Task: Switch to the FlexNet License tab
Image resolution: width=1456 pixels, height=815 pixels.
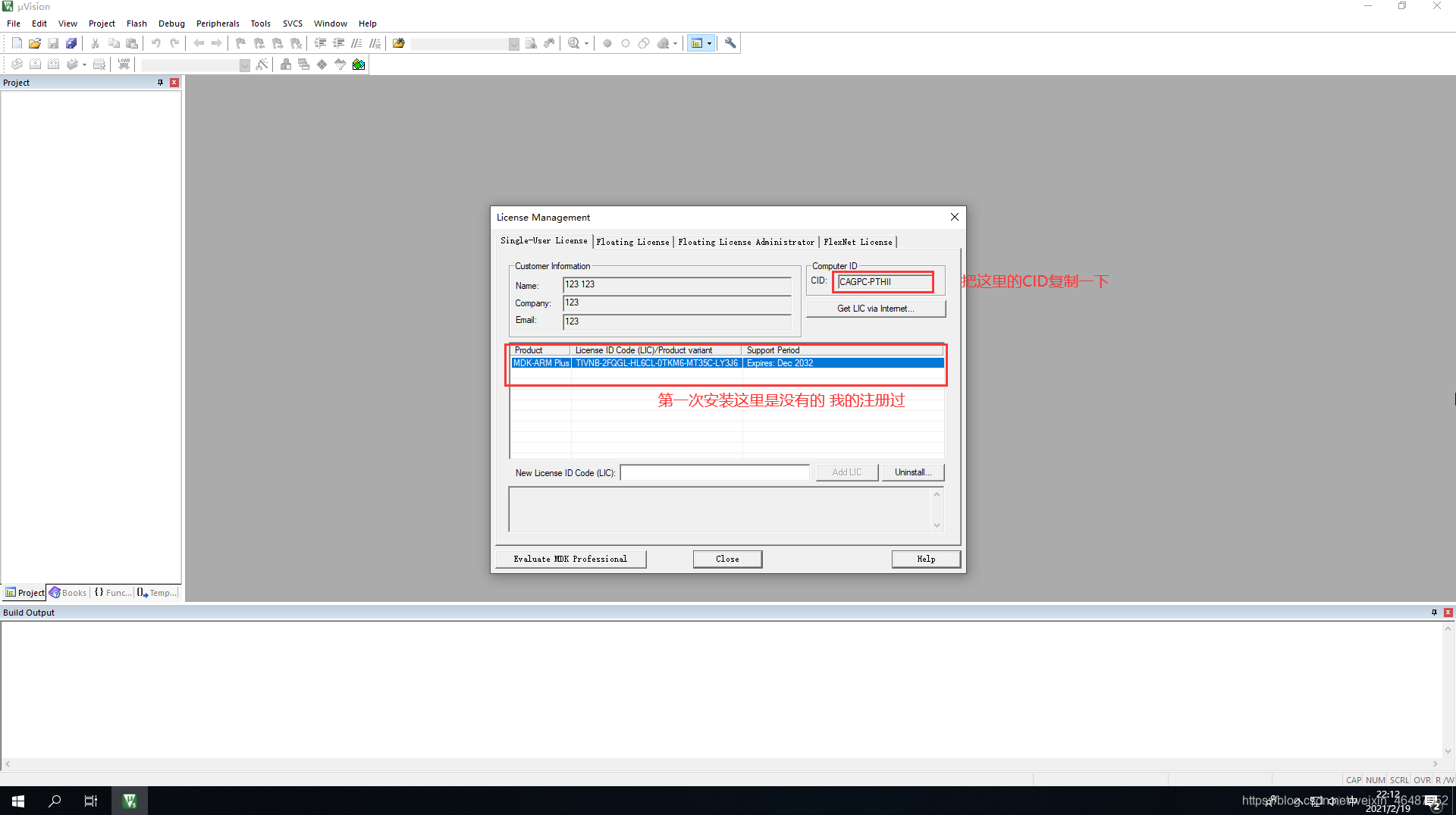Action: coord(858,242)
